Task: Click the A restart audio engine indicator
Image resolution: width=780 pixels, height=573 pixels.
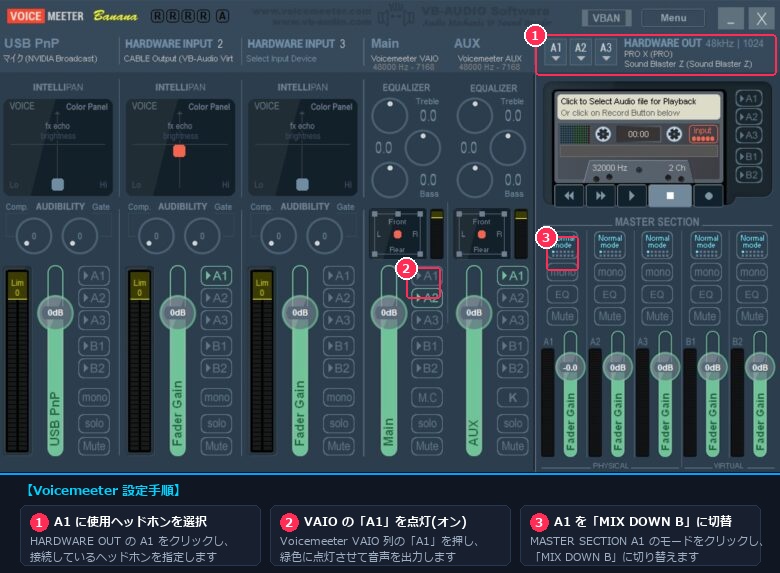Action: pyautogui.click(x=222, y=16)
